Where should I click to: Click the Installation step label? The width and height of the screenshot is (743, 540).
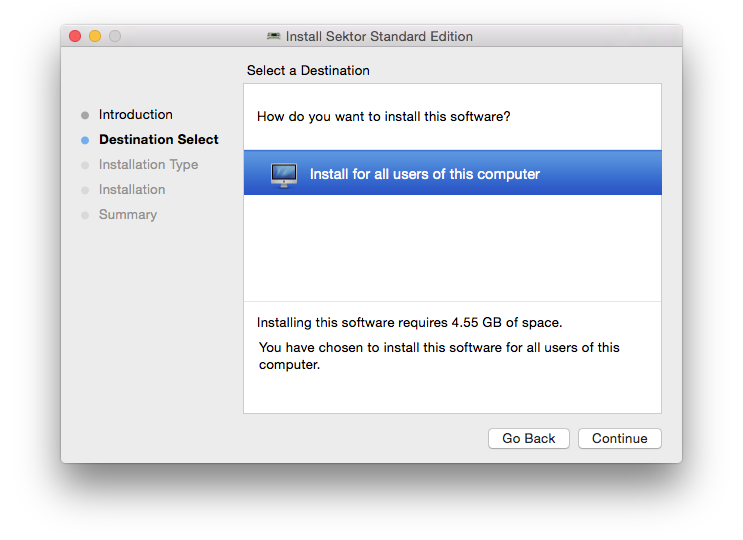pyautogui.click(x=132, y=190)
